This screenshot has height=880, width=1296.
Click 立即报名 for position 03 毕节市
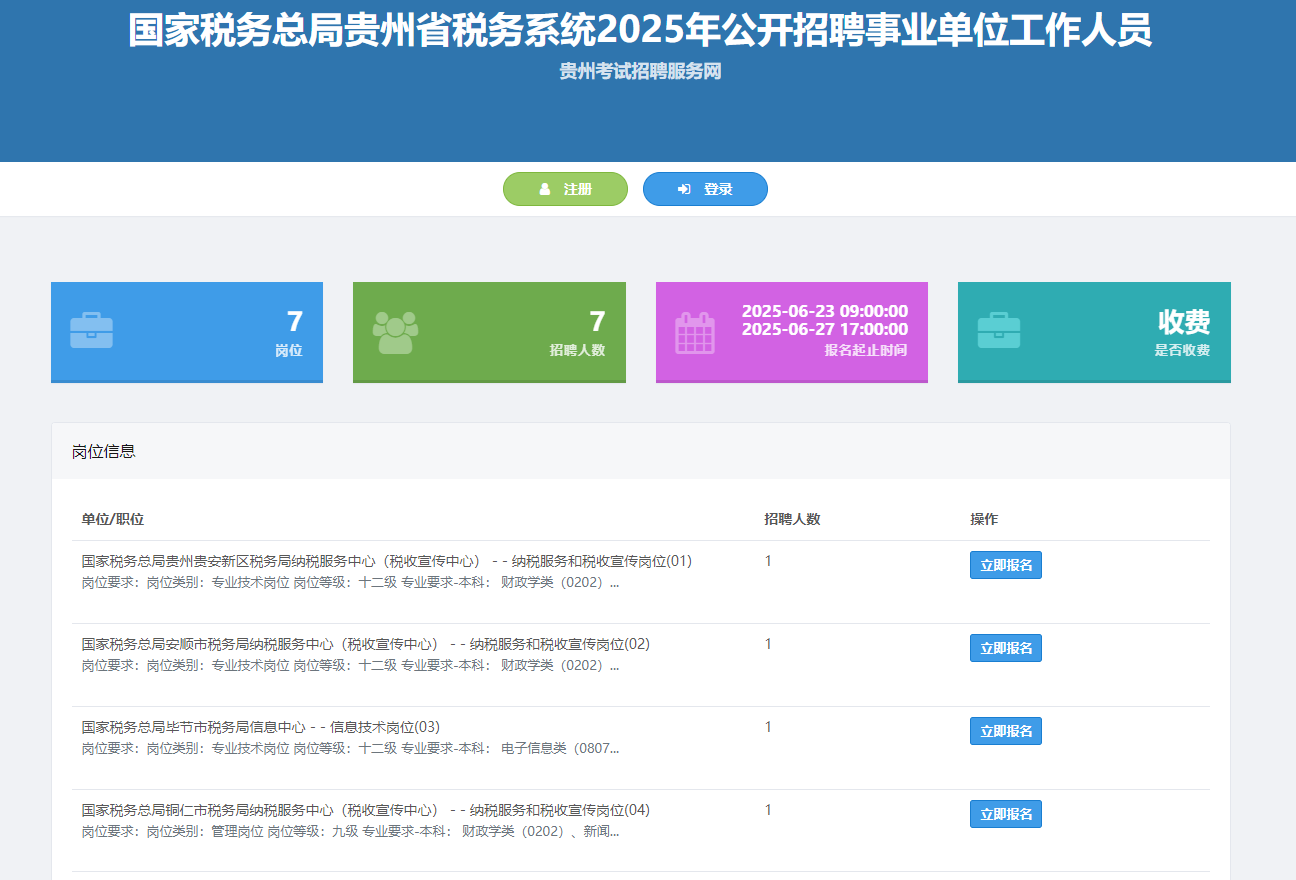click(x=1005, y=731)
